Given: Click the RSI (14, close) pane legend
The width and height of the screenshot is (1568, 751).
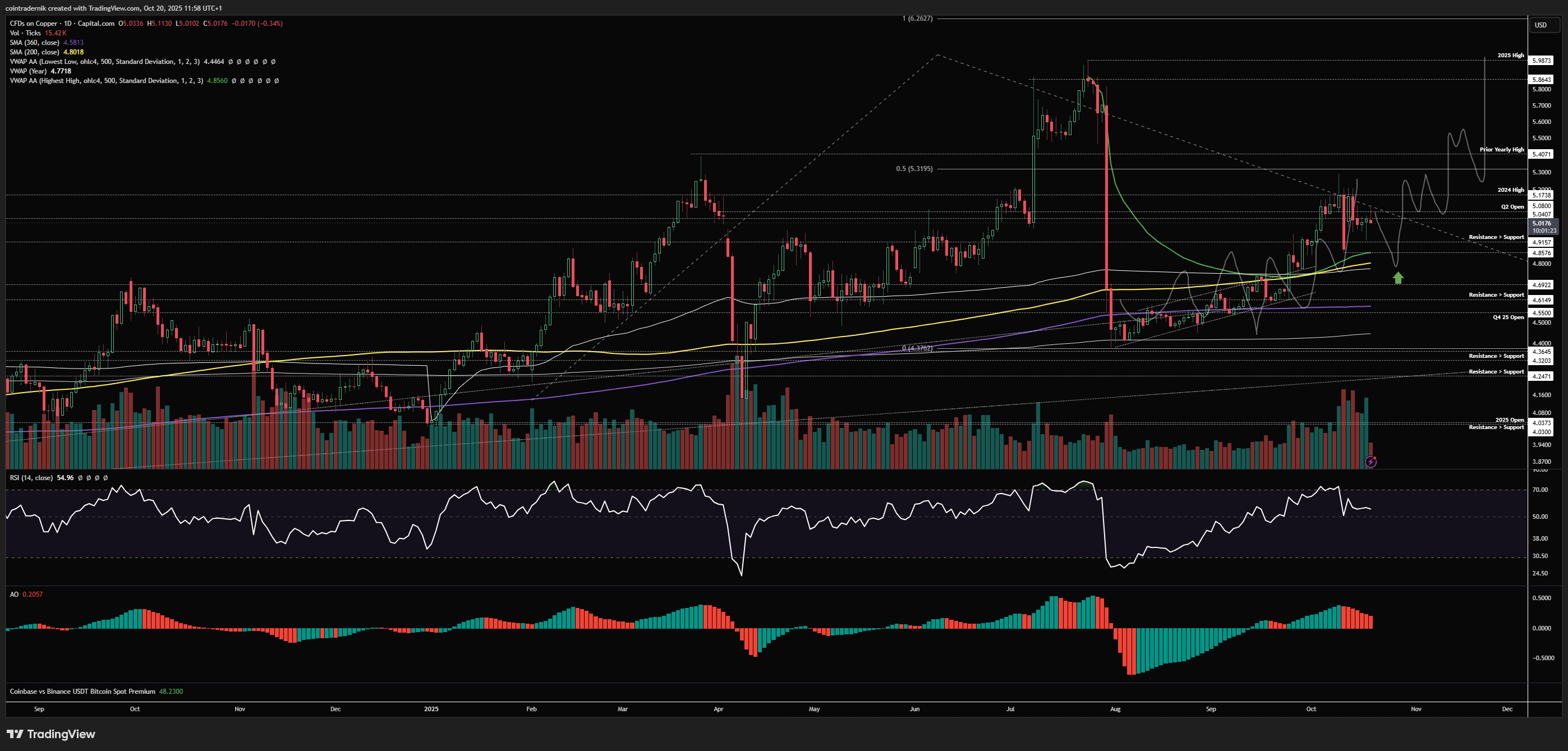Looking at the screenshot, I should [31, 478].
